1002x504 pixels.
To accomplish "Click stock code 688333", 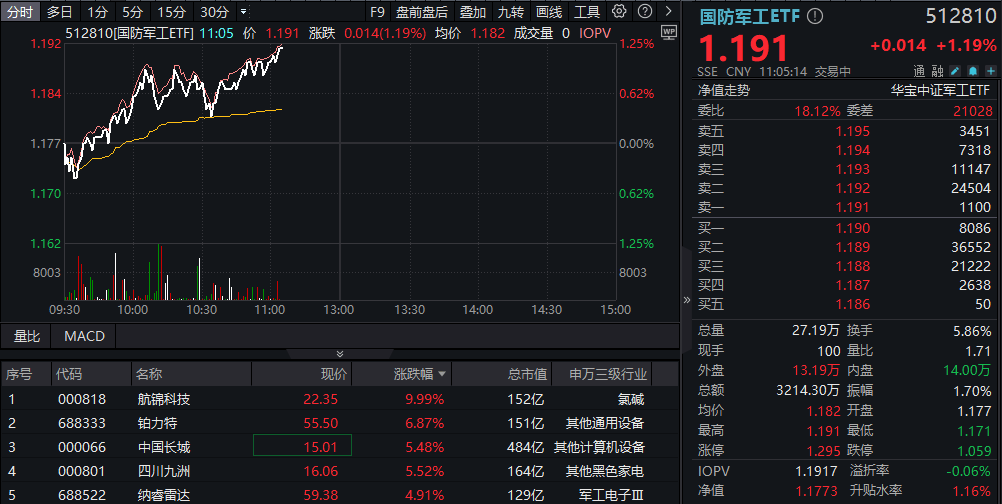I will [x=82, y=423].
